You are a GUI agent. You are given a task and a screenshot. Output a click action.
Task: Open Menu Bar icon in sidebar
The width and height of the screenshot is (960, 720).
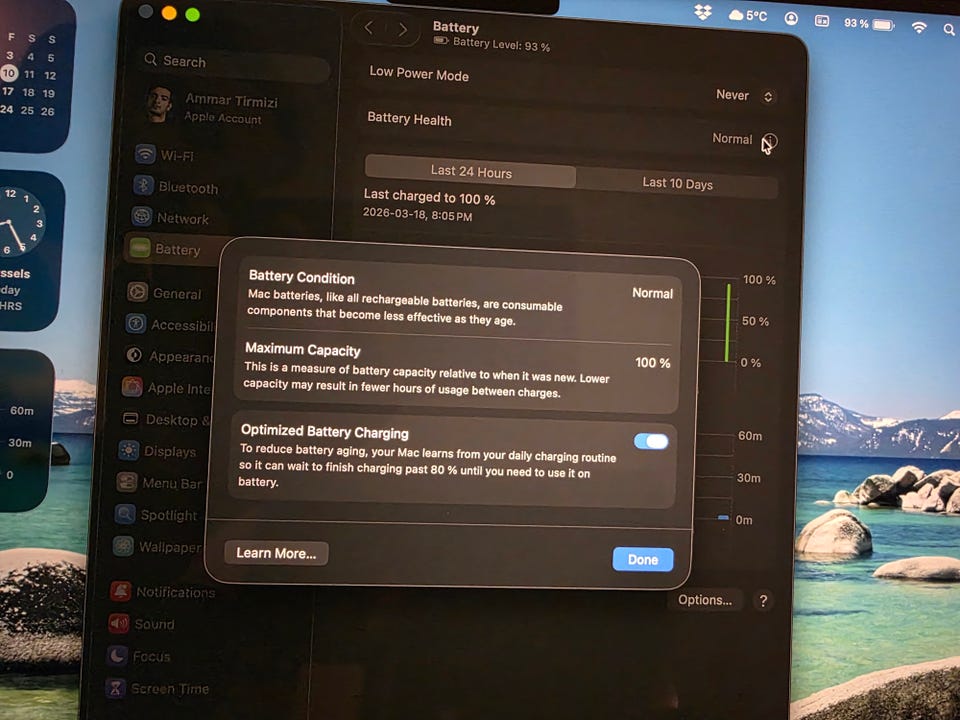click(x=126, y=482)
